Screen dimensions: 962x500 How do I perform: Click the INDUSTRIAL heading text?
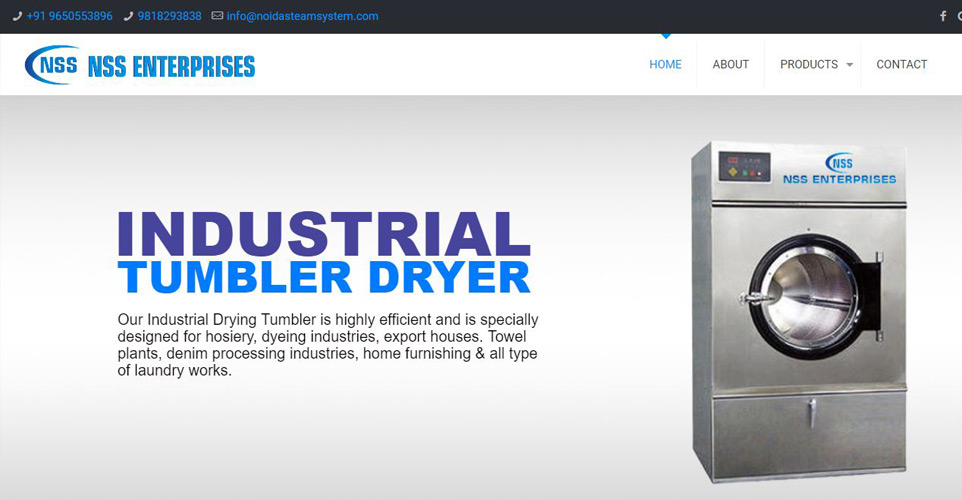click(324, 234)
